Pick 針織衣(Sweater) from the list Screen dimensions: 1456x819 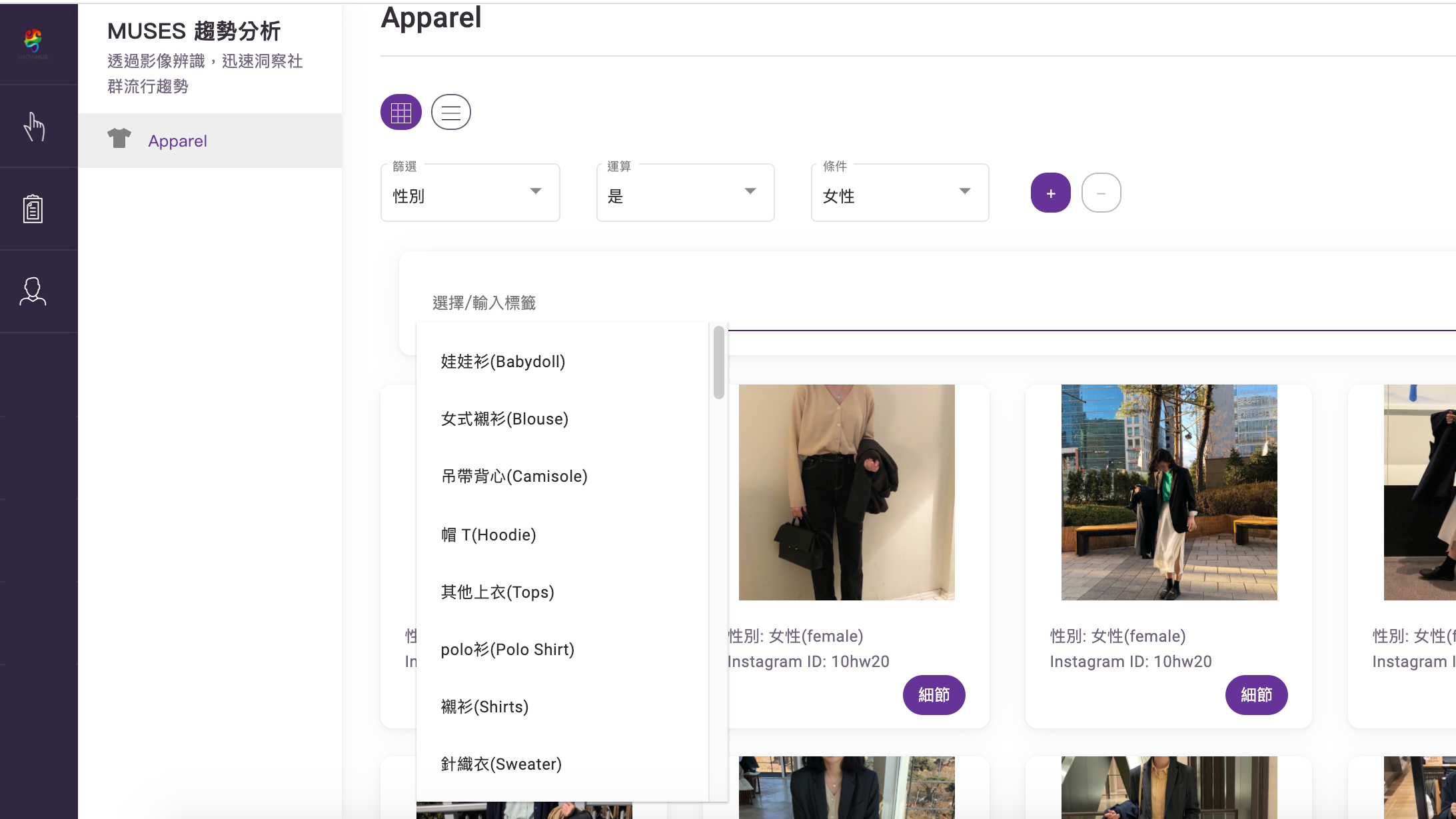coord(501,764)
